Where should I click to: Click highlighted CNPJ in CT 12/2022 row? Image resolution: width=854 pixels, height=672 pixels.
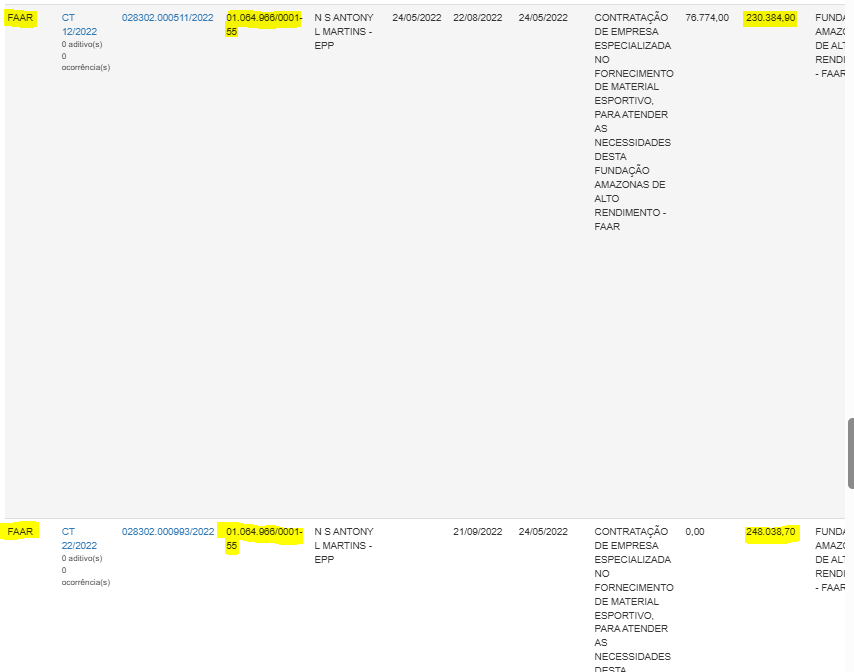263,25
